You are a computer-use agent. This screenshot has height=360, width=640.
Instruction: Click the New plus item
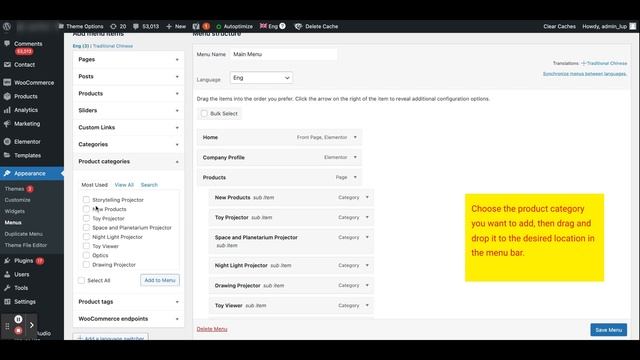click(x=176, y=26)
